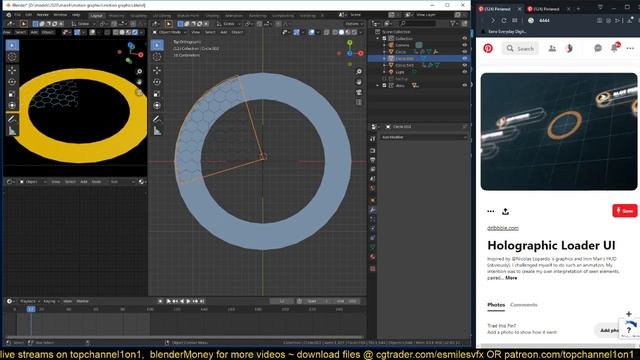The height and width of the screenshot is (360, 640).
Task: Click the outliner search field
Action: tap(417, 24)
